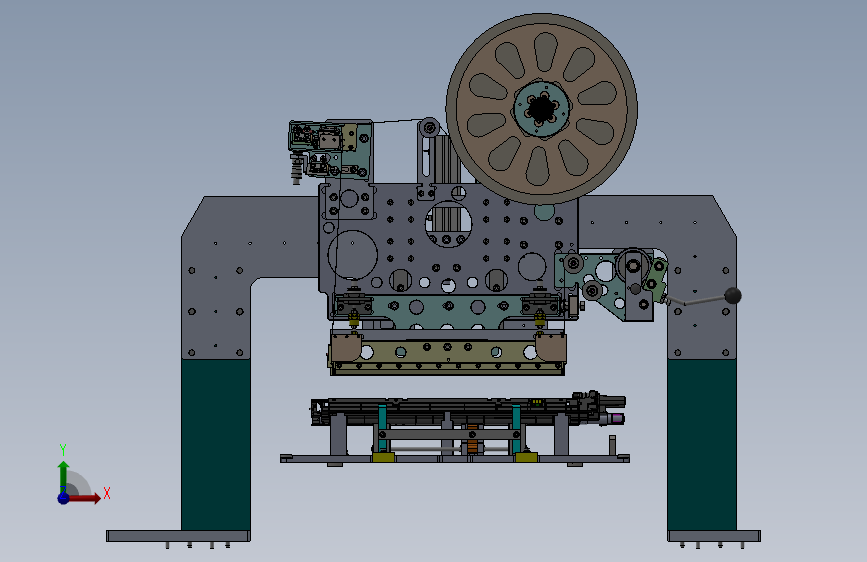Screen dimensions: 867x562
Task: Select the large spoked tape reel
Action: pyautogui.click(x=542, y=108)
